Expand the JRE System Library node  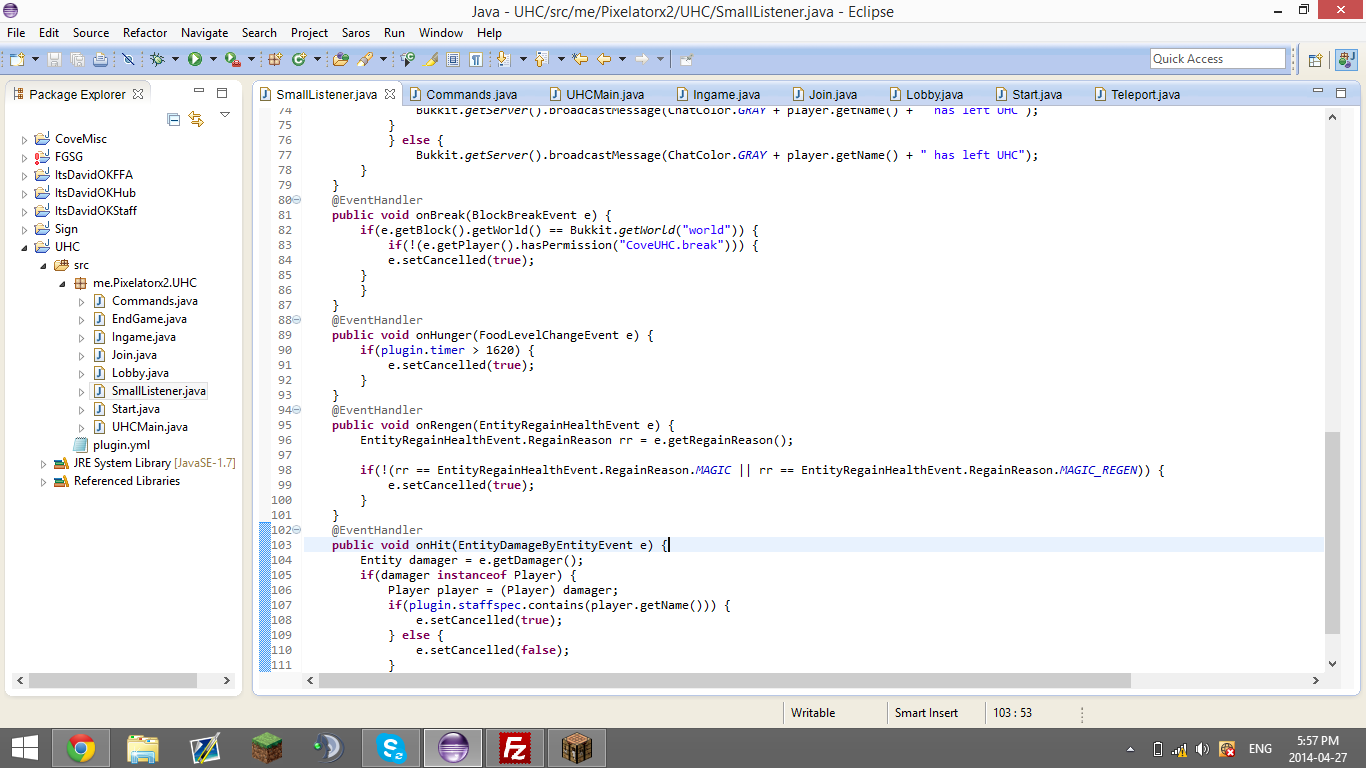point(43,463)
